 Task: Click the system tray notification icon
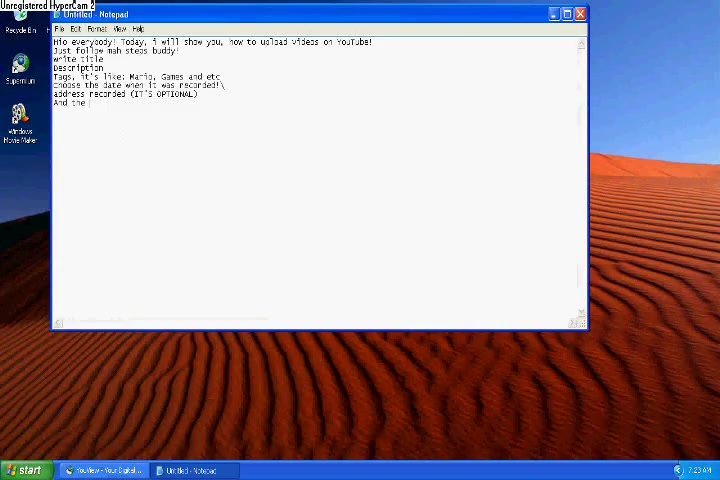[x=679, y=470]
